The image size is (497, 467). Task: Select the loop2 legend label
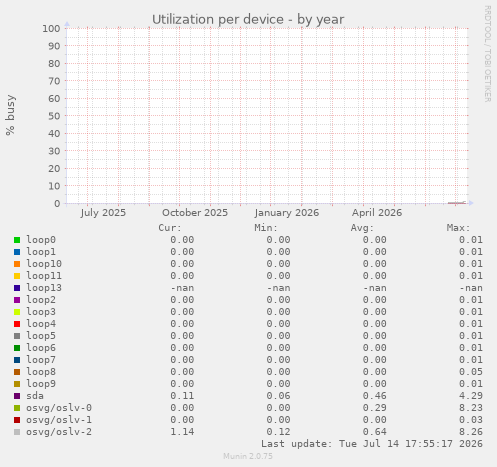tap(41, 300)
